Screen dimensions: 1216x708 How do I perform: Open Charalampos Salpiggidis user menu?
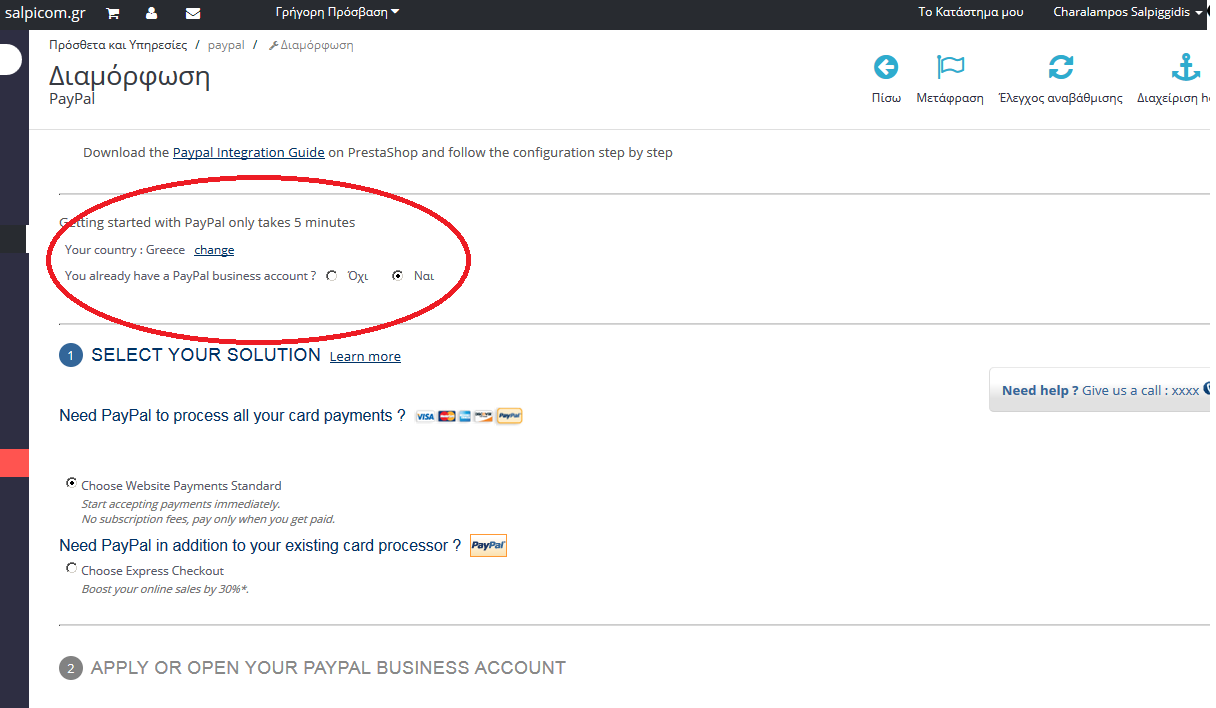pyautogui.click(x=1127, y=12)
